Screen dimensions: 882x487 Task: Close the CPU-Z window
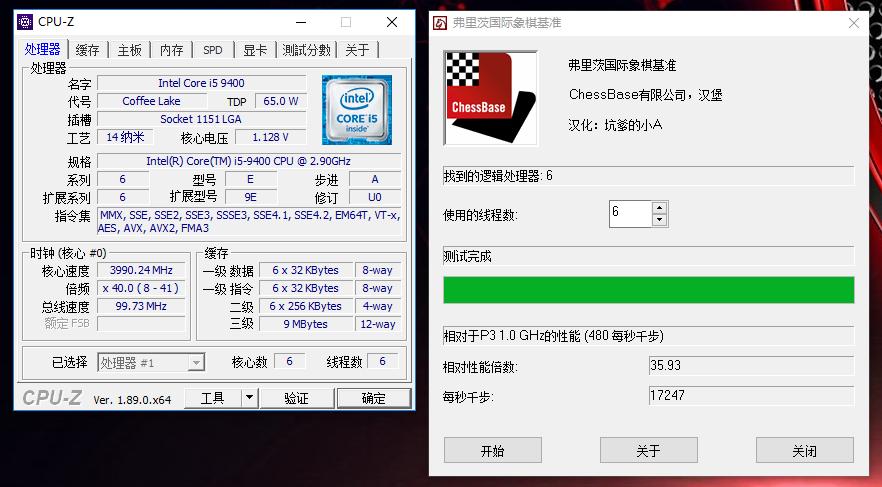tap(392, 22)
